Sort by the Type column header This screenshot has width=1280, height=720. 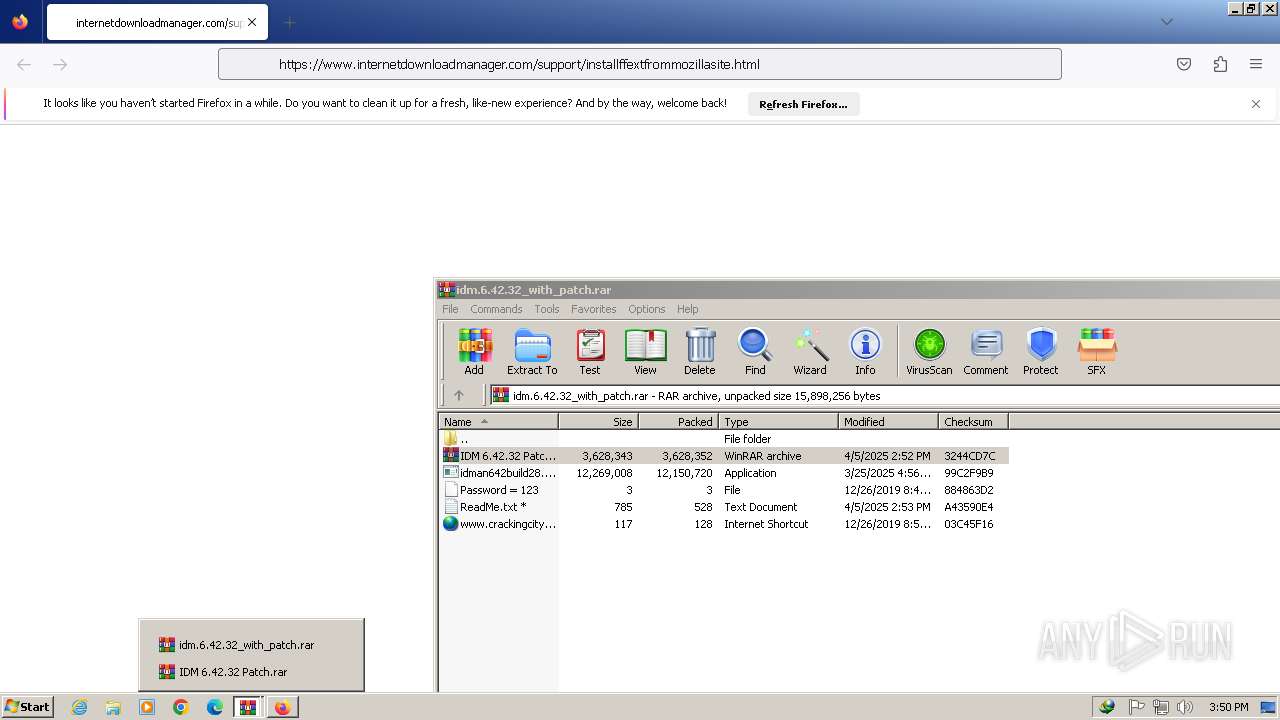pos(778,422)
